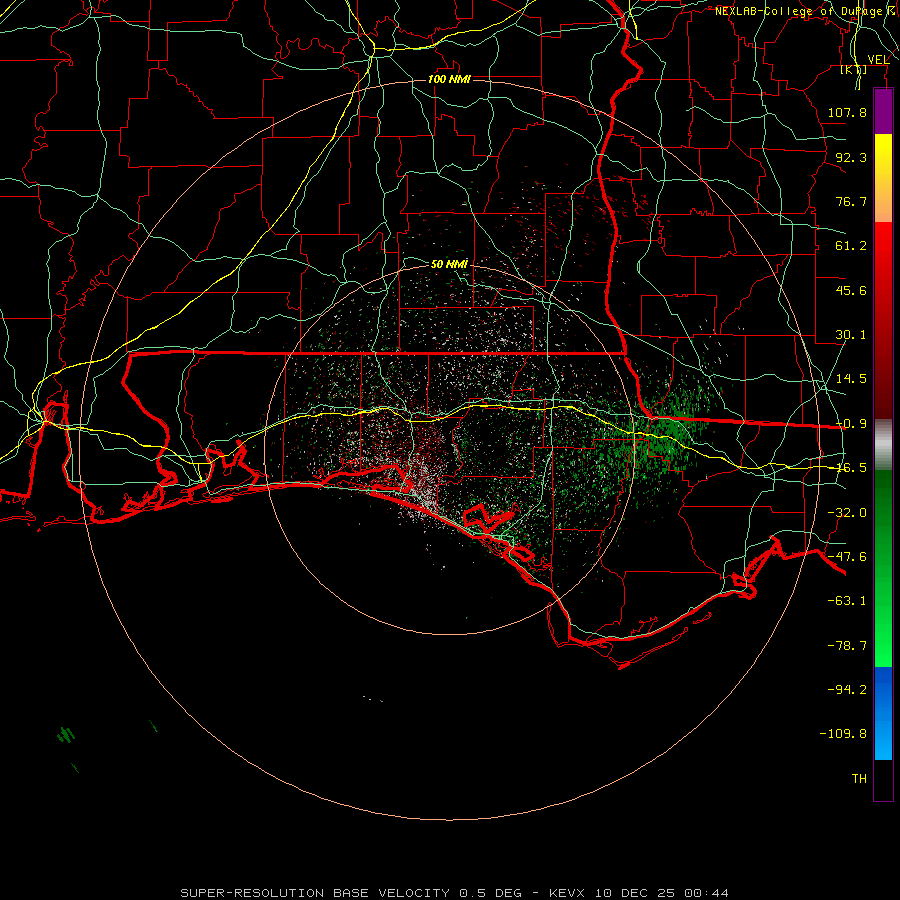Click the -63.1 velocity legend value
Screen dimensions: 900x900
click(847, 601)
